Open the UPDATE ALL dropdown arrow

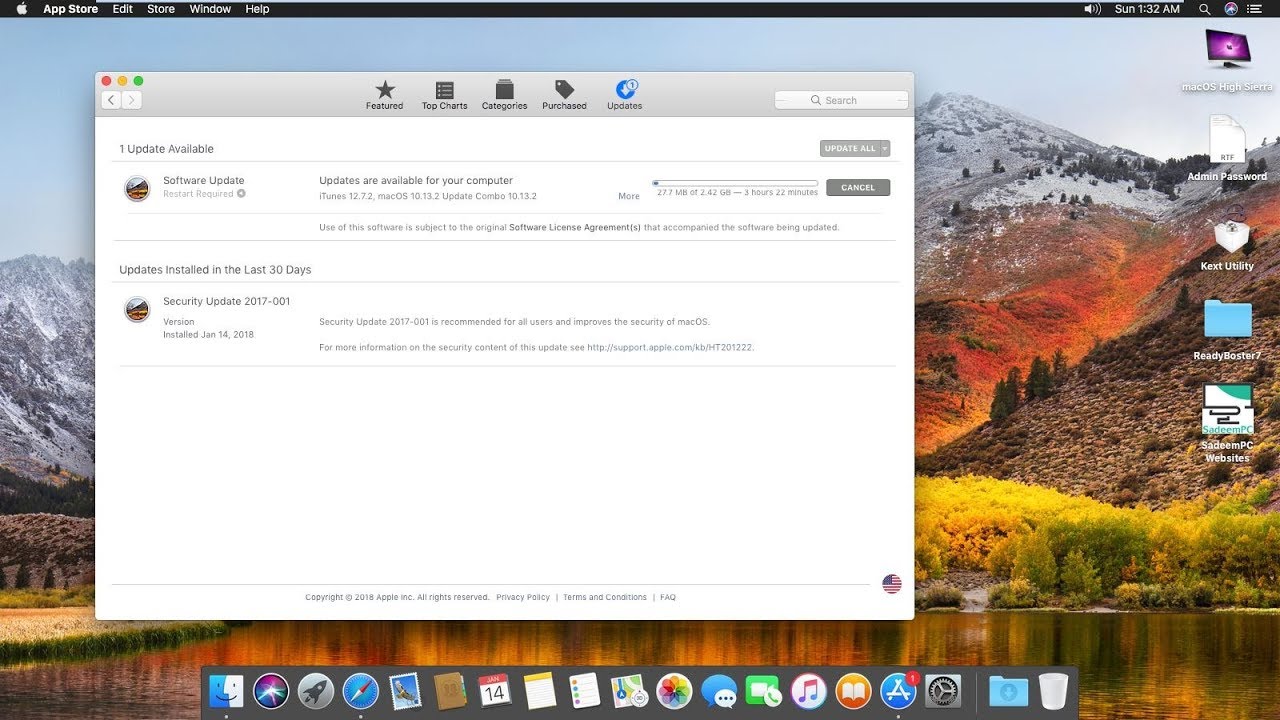tap(884, 148)
